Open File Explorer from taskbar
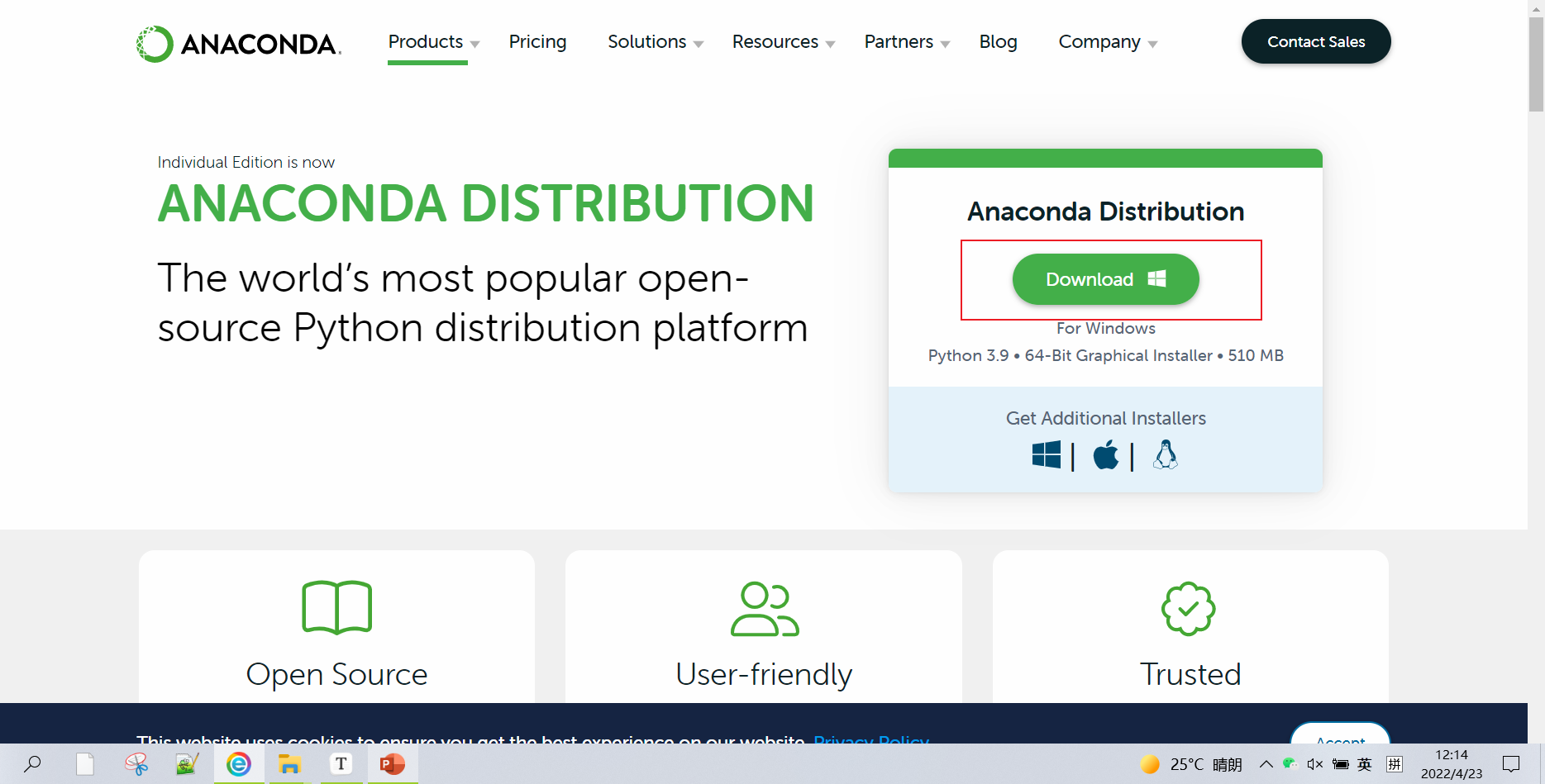This screenshot has width=1545, height=784. click(x=289, y=764)
